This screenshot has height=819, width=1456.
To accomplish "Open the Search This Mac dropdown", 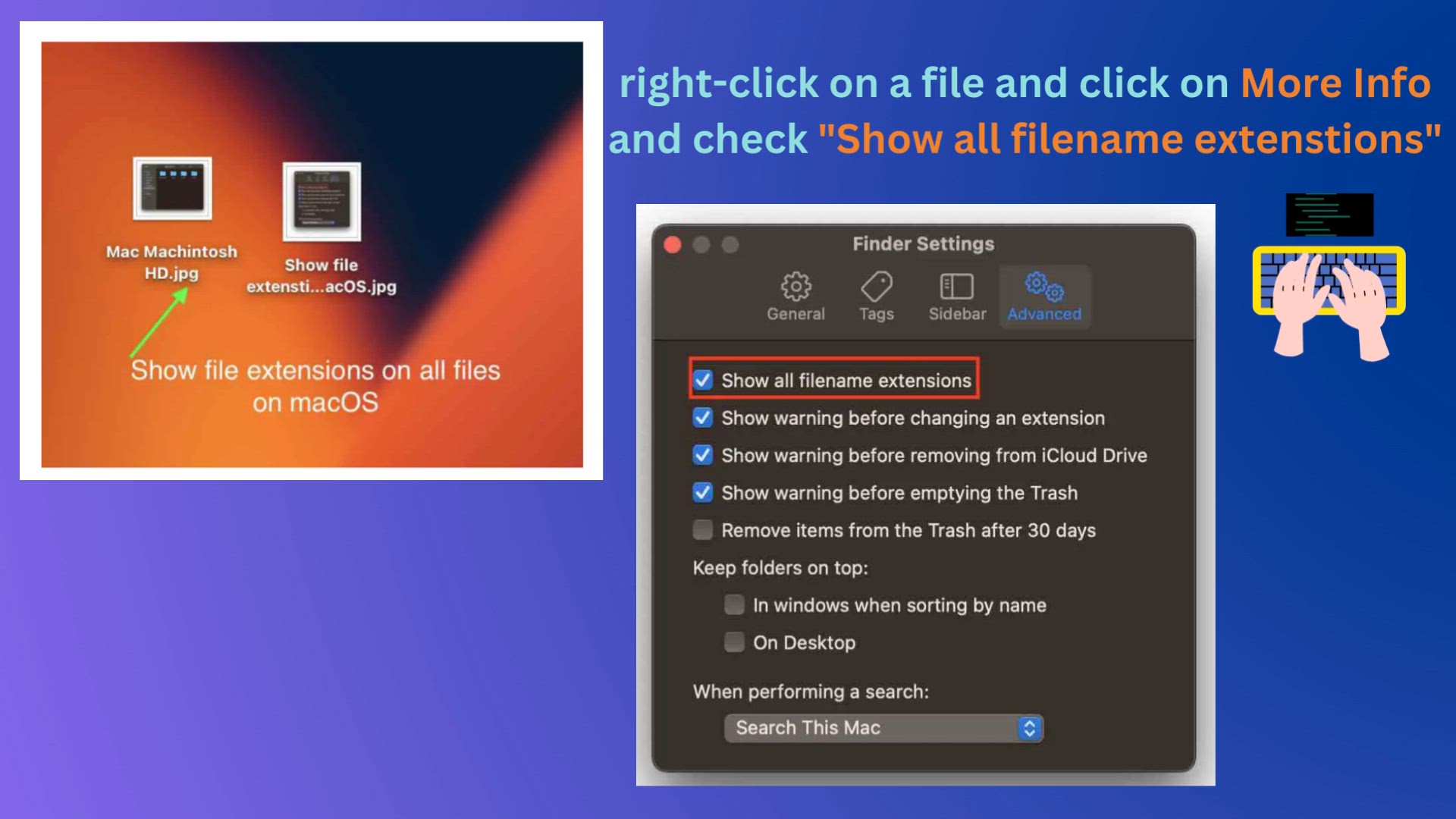I will pyautogui.click(x=883, y=728).
